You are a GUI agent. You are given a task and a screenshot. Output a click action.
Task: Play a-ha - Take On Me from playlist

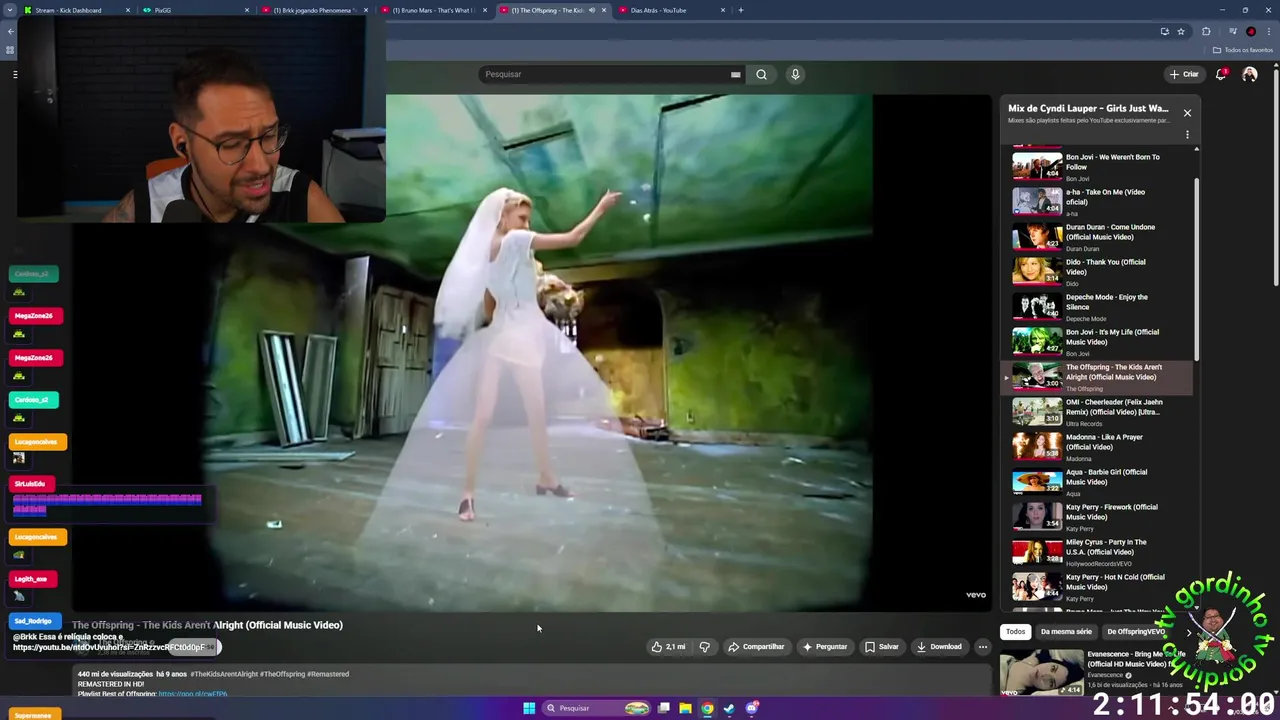pyautogui.click(x=1097, y=202)
